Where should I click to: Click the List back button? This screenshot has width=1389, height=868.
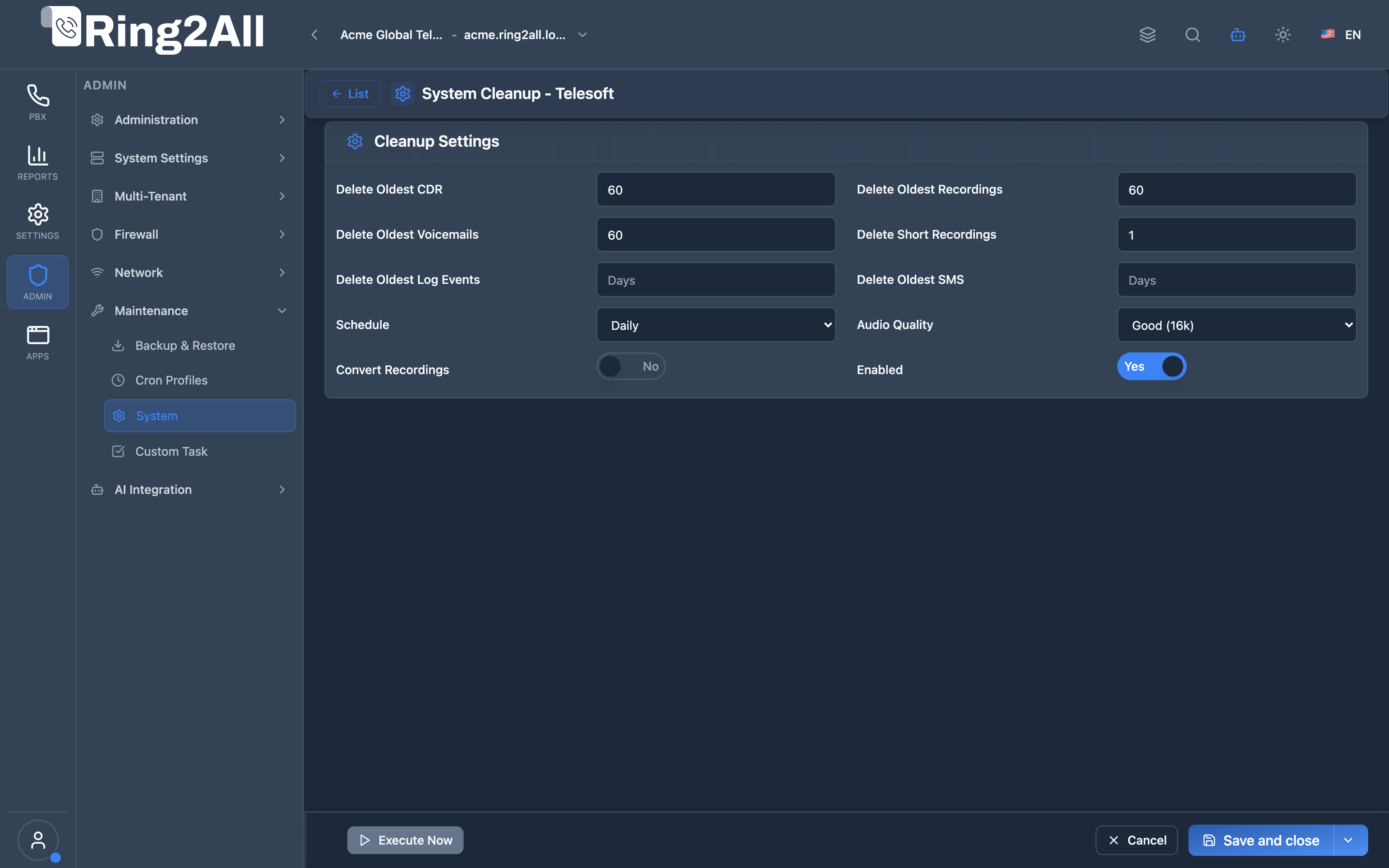(x=349, y=94)
